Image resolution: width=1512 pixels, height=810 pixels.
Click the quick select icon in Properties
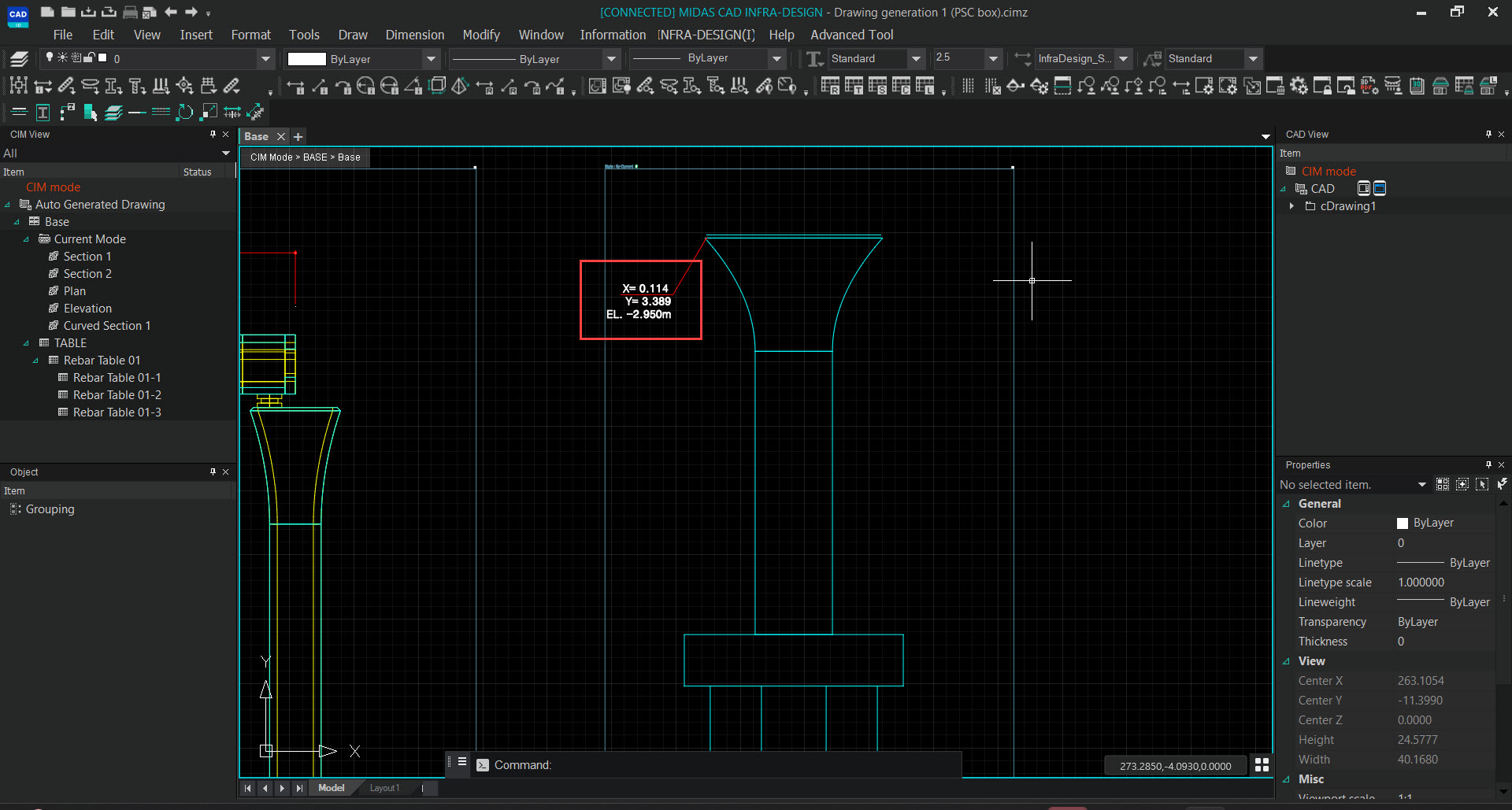(x=1502, y=484)
